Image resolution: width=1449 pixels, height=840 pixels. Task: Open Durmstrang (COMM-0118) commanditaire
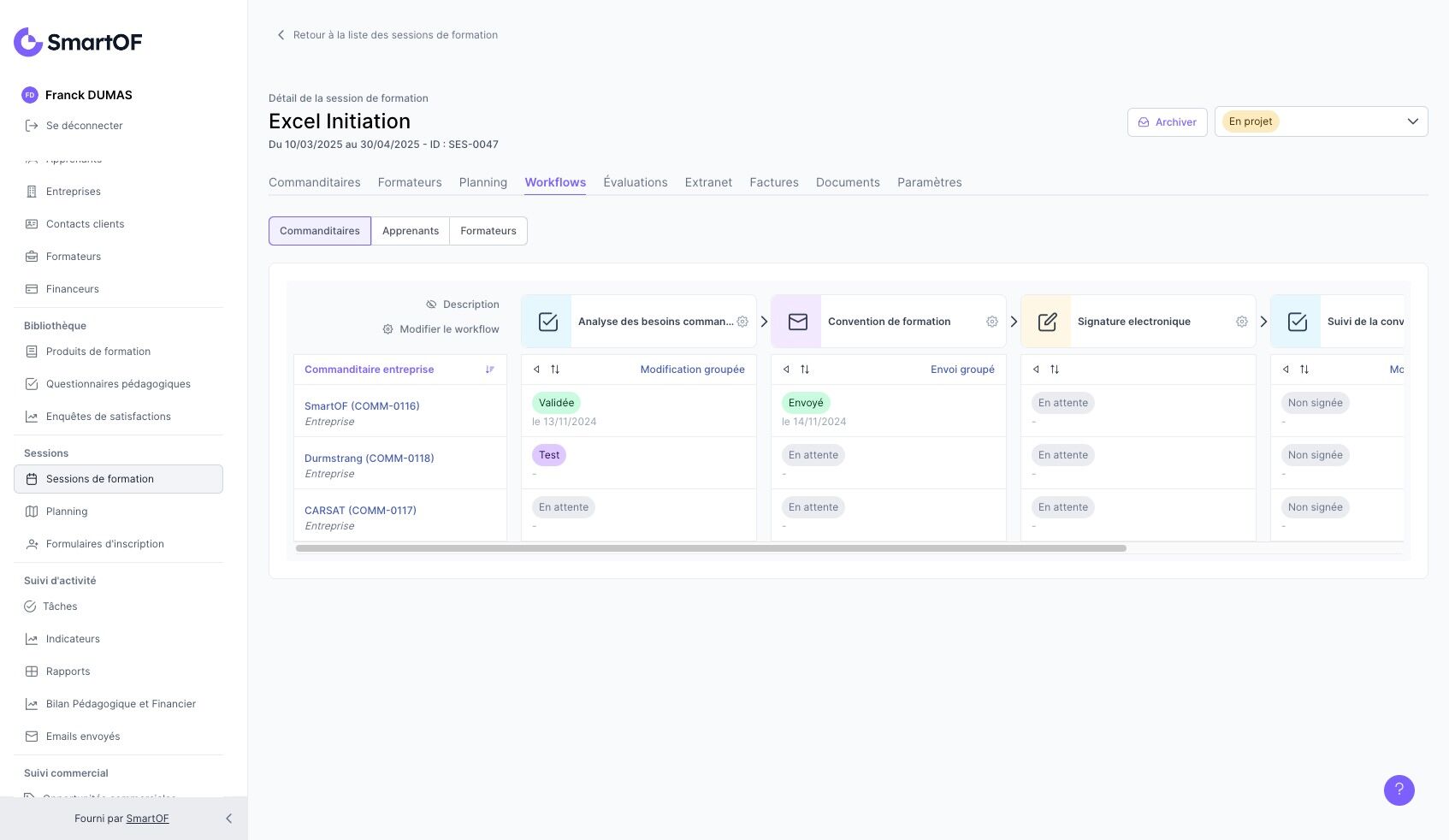[x=370, y=458]
